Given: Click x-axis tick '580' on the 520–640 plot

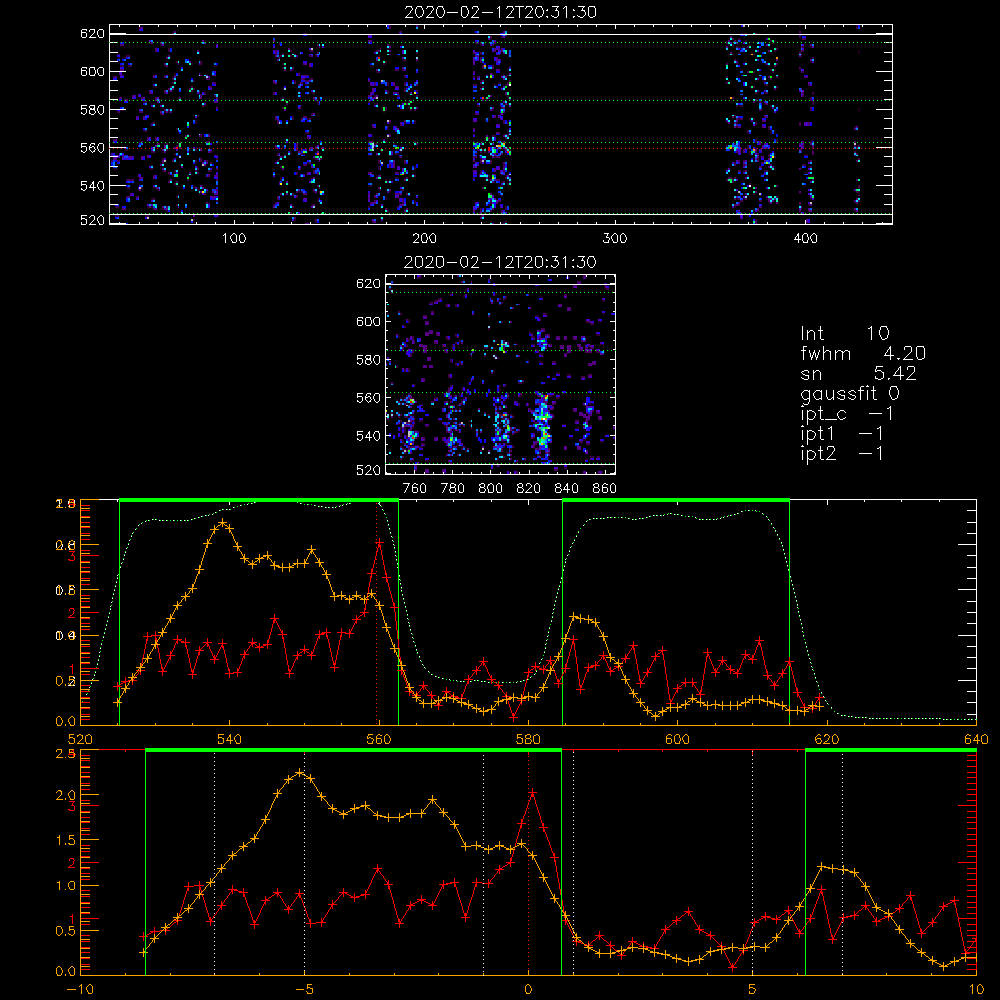Looking at the screenshot, I should [528, 740].
